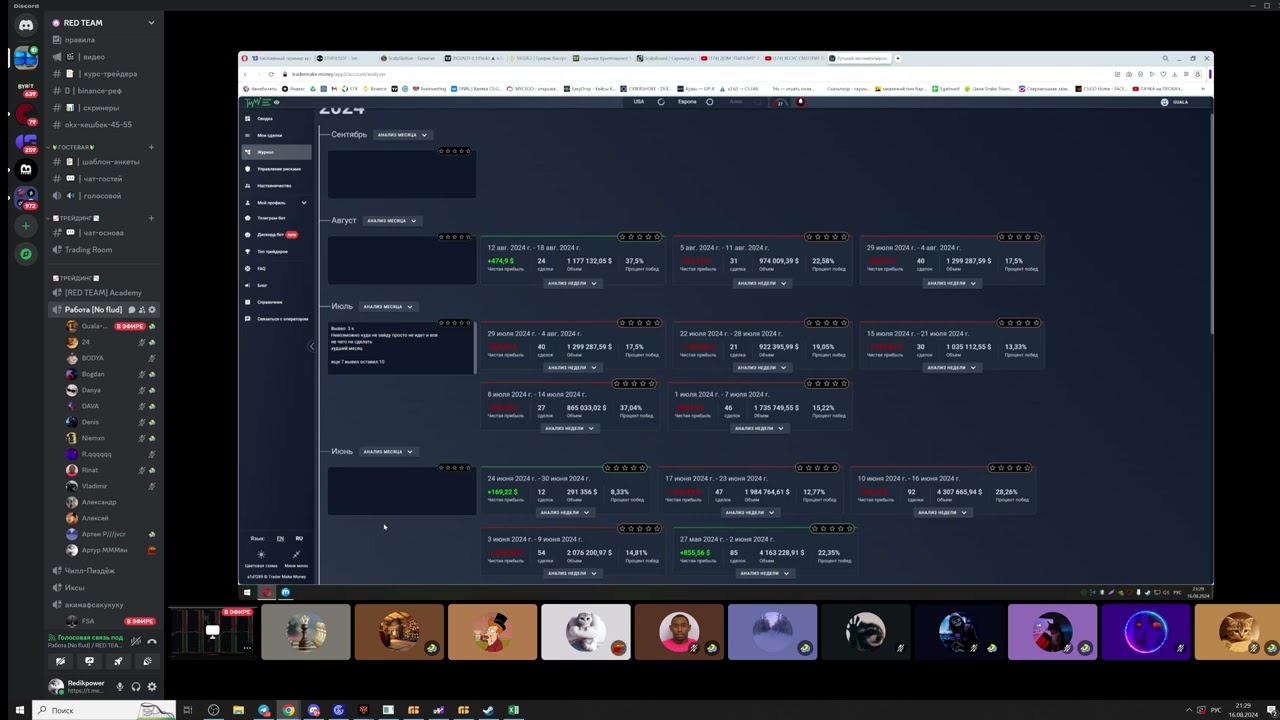Image resolution: width=1280 pixels, height=720 pixels.
Task: Open the скринеры channel
Action: coord(100,108)
